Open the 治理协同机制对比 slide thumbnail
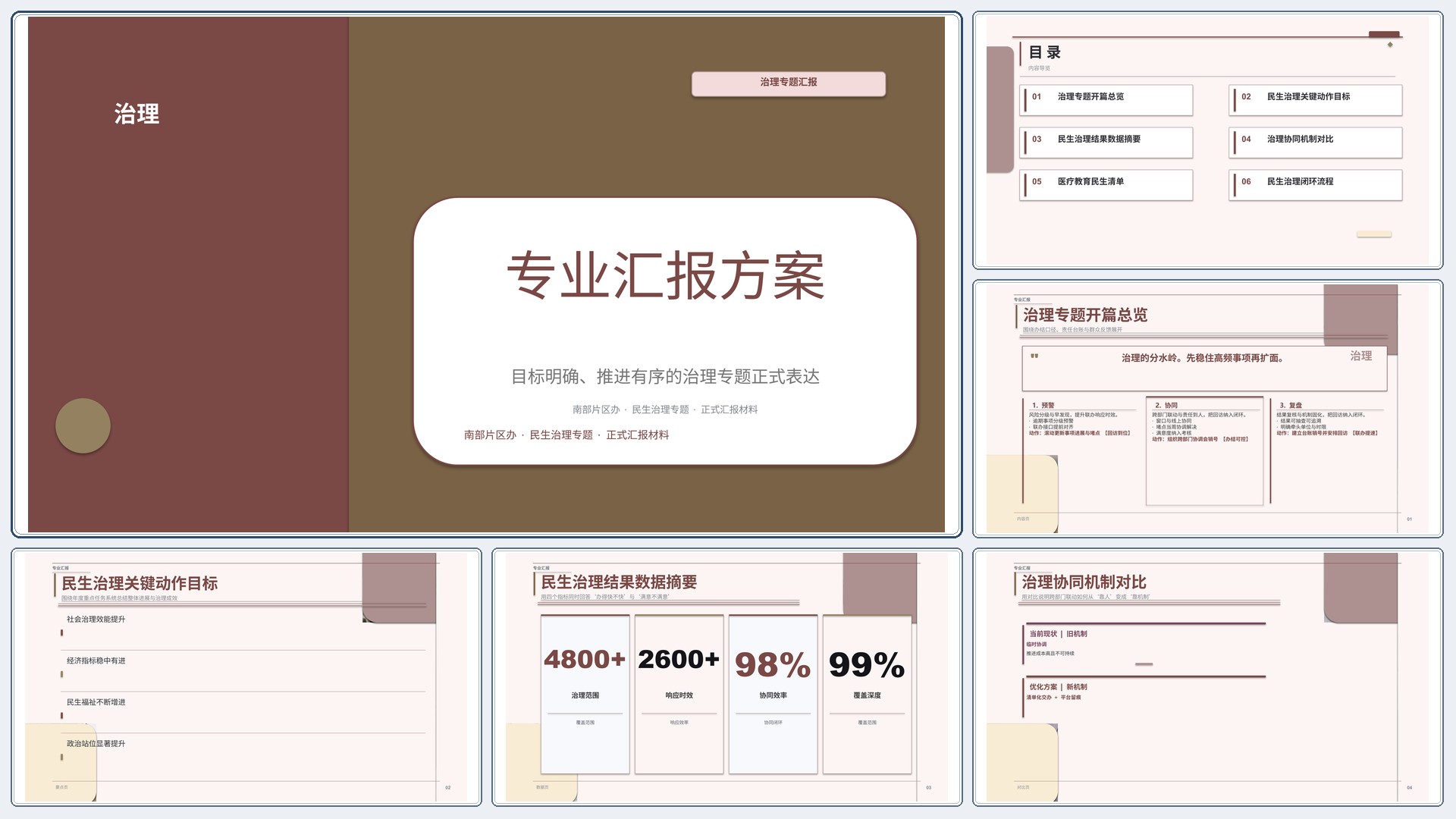Image resolution: width=1456 pixels, height=819 pixels. (x=1207, y=677)
